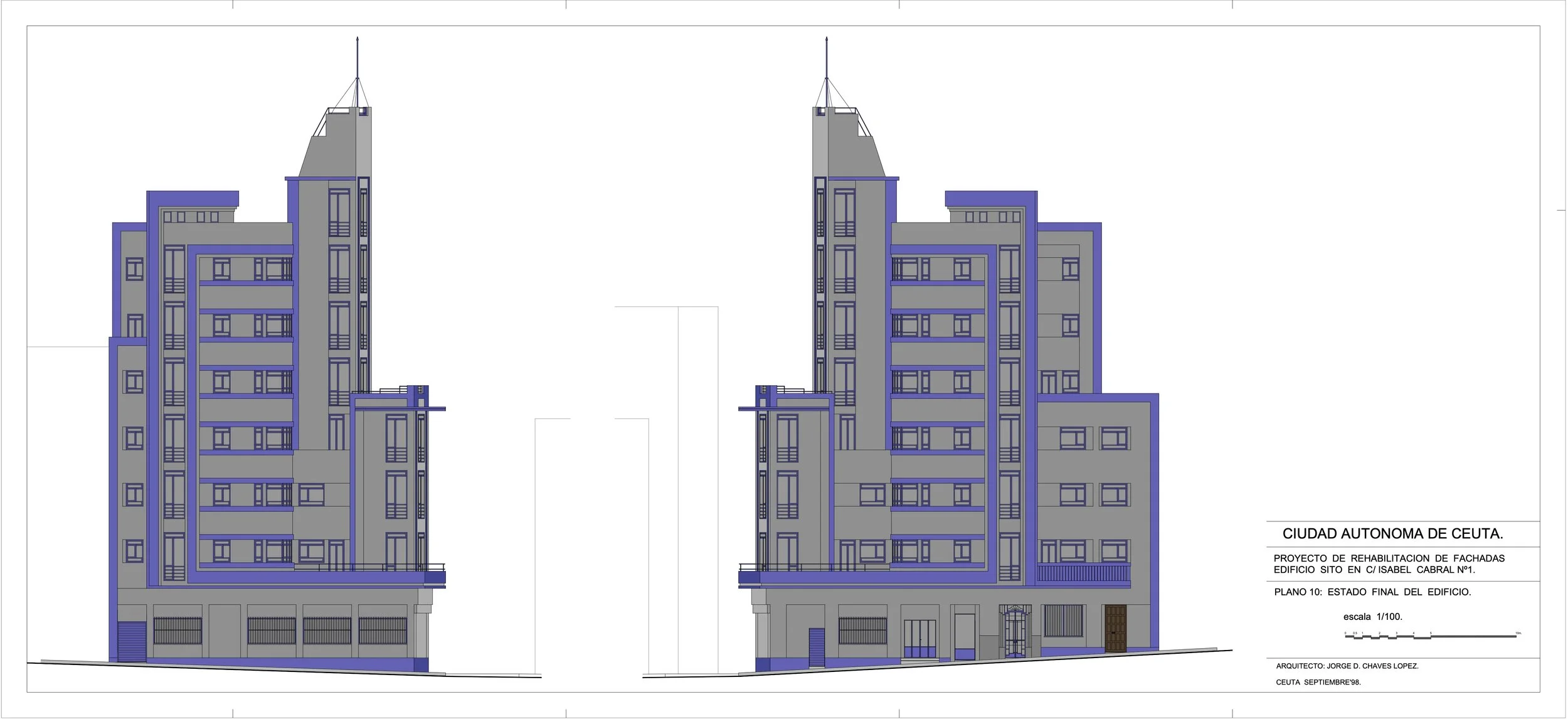
Task: Click the 'ARQUITECTO: JORGE D. CHAVES LOPEZ.' line
Action: pos(1347,666)
